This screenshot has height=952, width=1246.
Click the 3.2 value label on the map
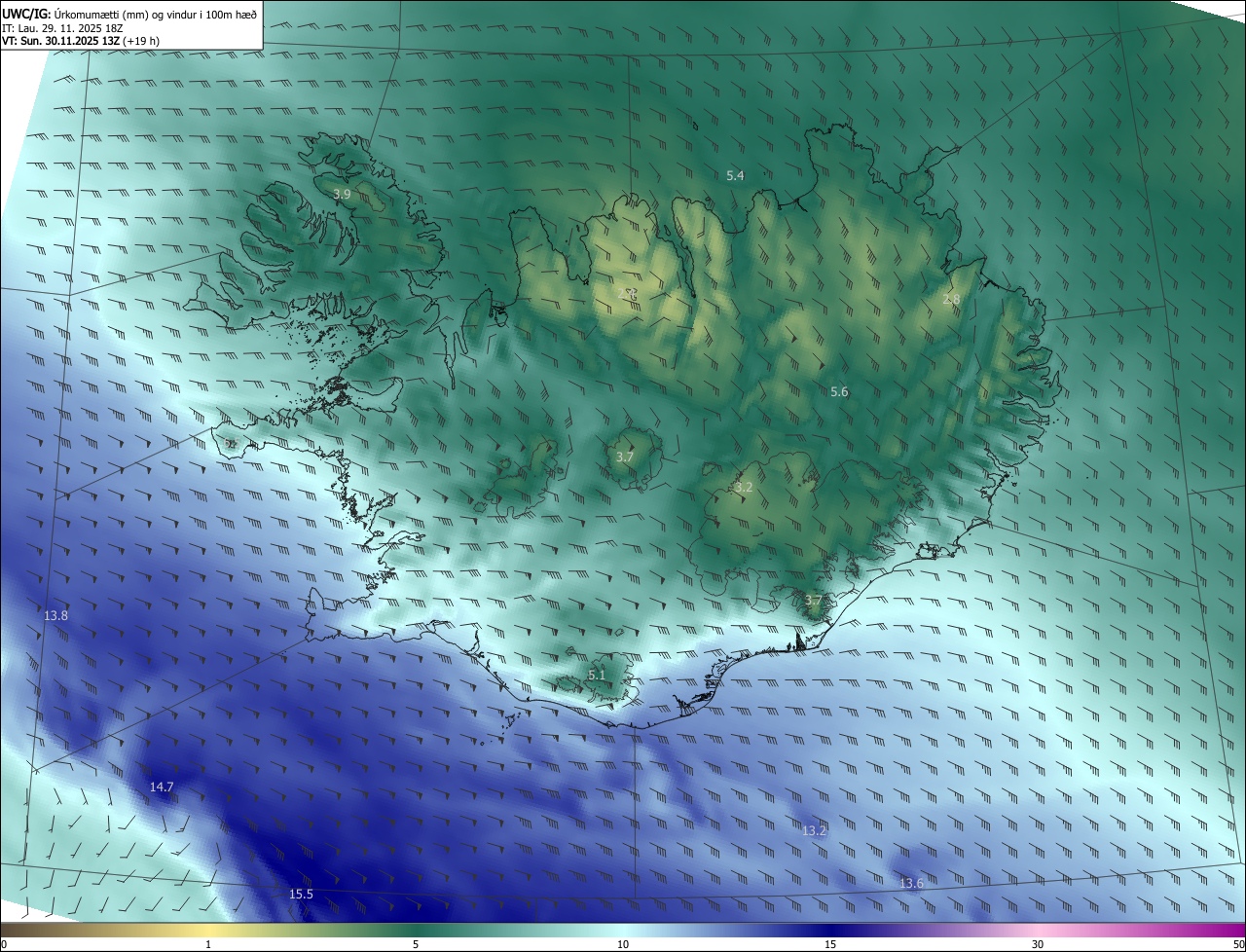pyautogui.click(x=744, y=487)
